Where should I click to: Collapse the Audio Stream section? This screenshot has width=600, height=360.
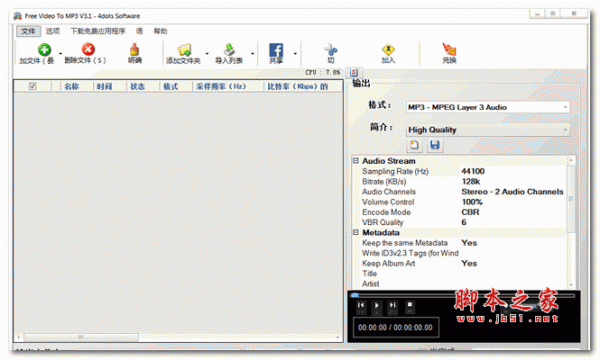(355, 161)
